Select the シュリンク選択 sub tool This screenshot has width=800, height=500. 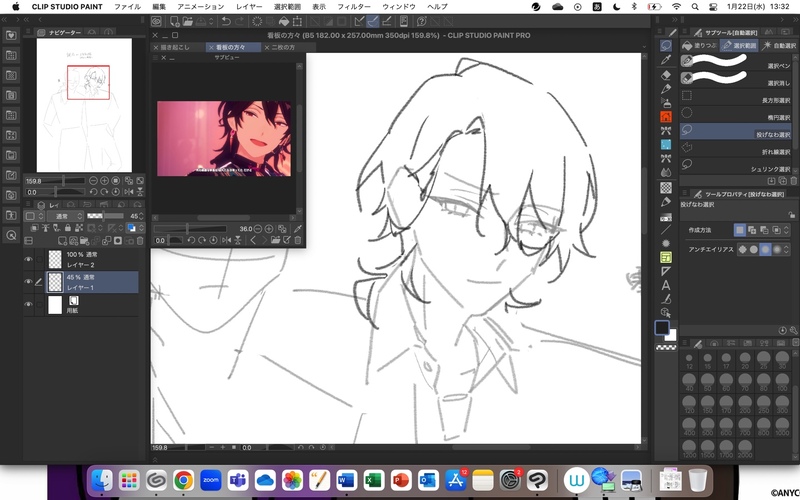tap(737, 165)
